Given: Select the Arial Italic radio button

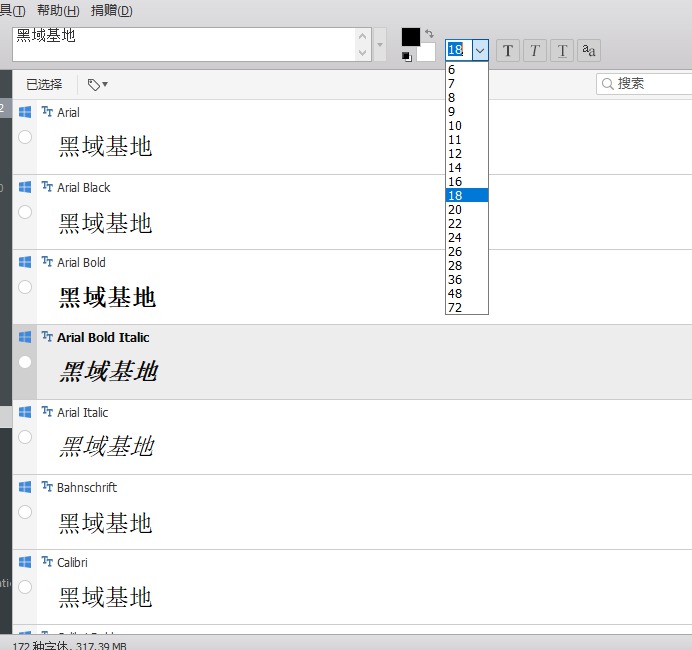Looking at the screenshot, I should point(25,437).
